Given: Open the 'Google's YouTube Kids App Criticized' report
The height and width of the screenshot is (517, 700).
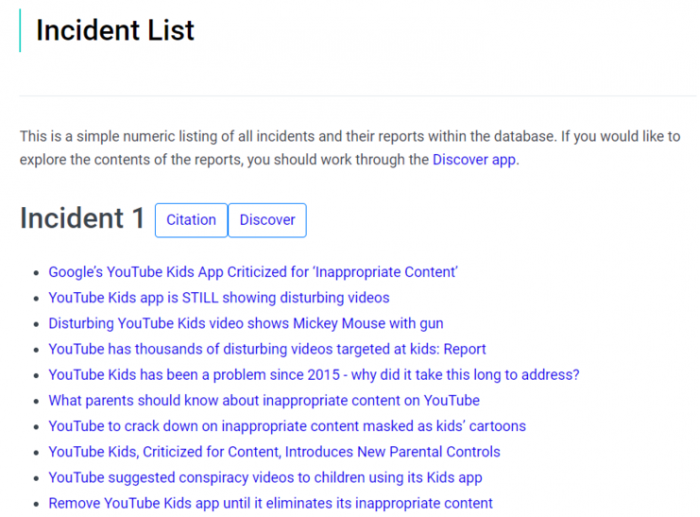Looking at the screenshot, I should (253, 271).
